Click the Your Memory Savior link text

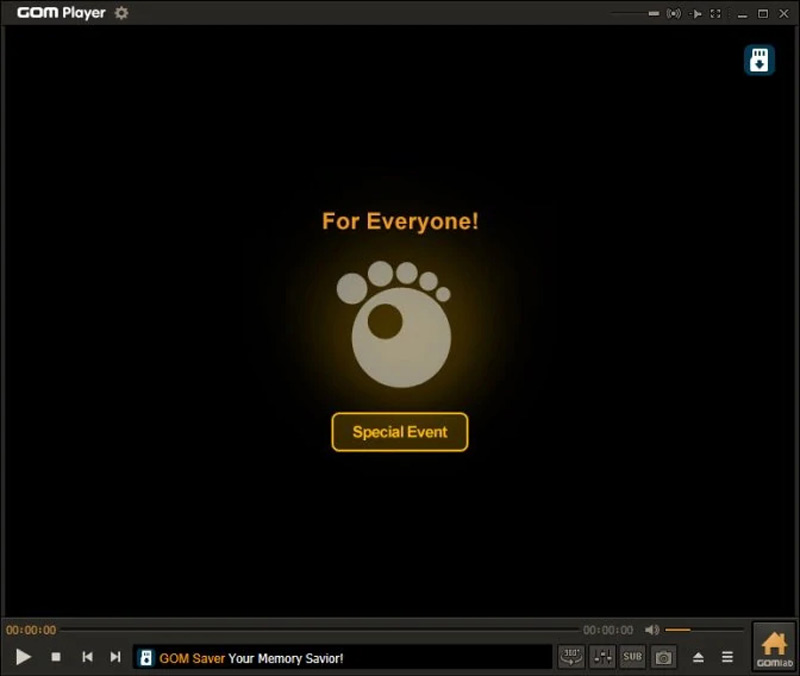[287, 658]
